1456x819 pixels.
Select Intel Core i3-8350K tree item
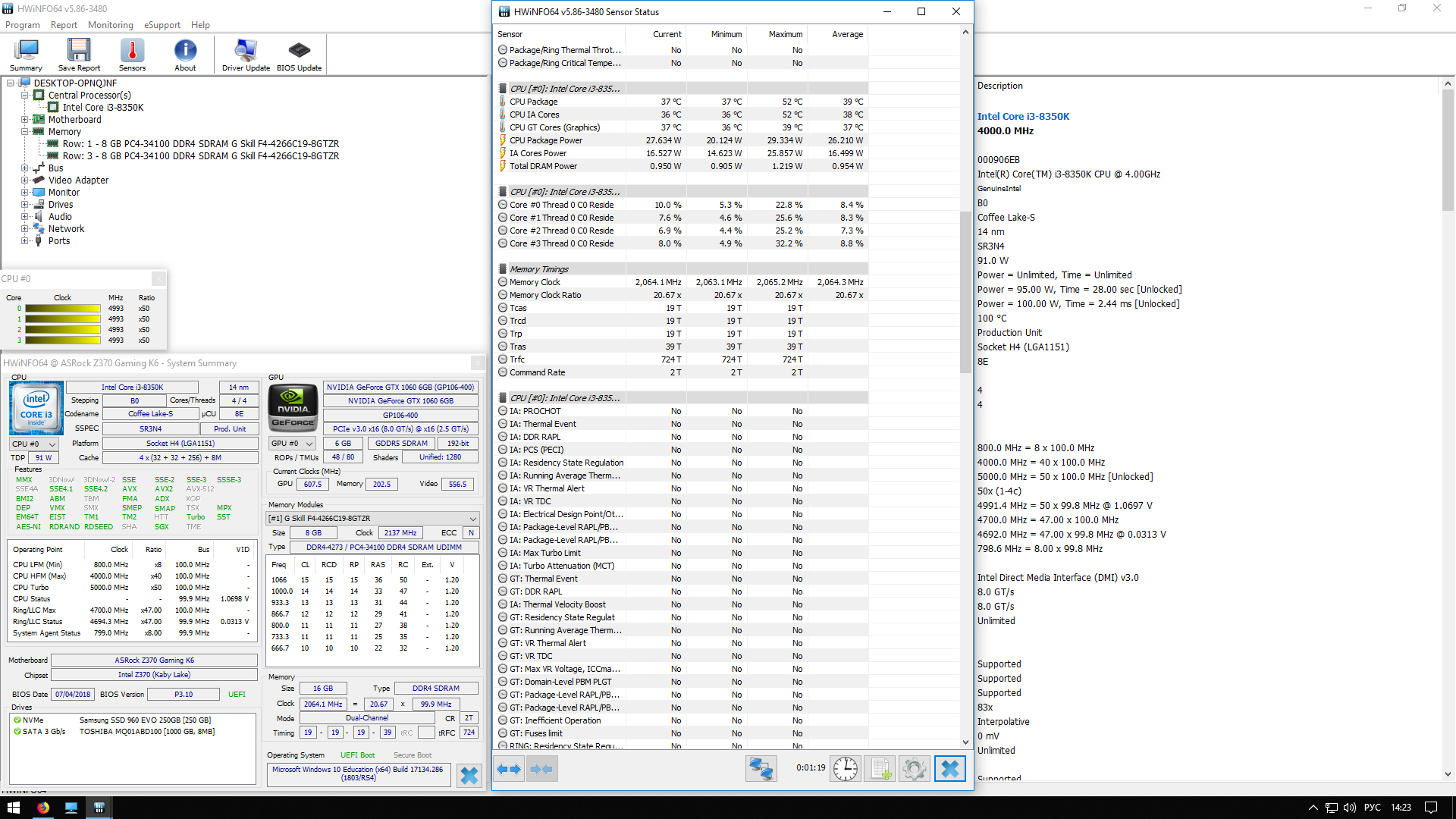coord(102,108)
